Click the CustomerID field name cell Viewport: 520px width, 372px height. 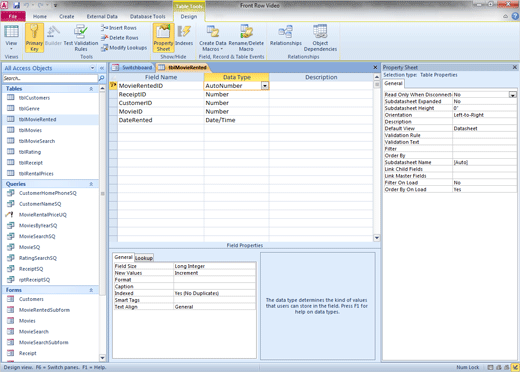pyautogui.click(x=160, y=103)
